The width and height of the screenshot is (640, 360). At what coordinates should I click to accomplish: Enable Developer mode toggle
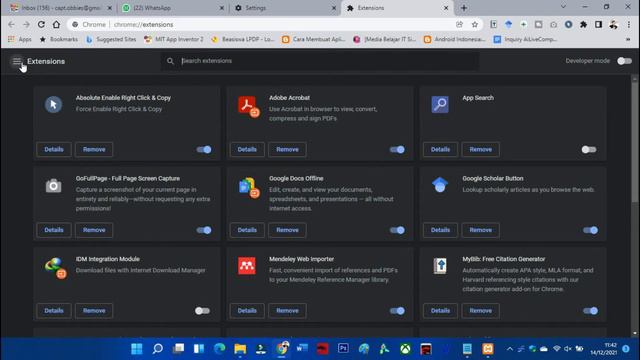624,61
